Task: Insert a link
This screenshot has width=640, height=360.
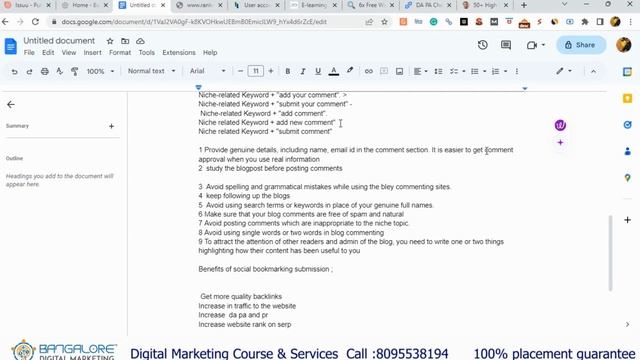Action: tap(369, 71)
